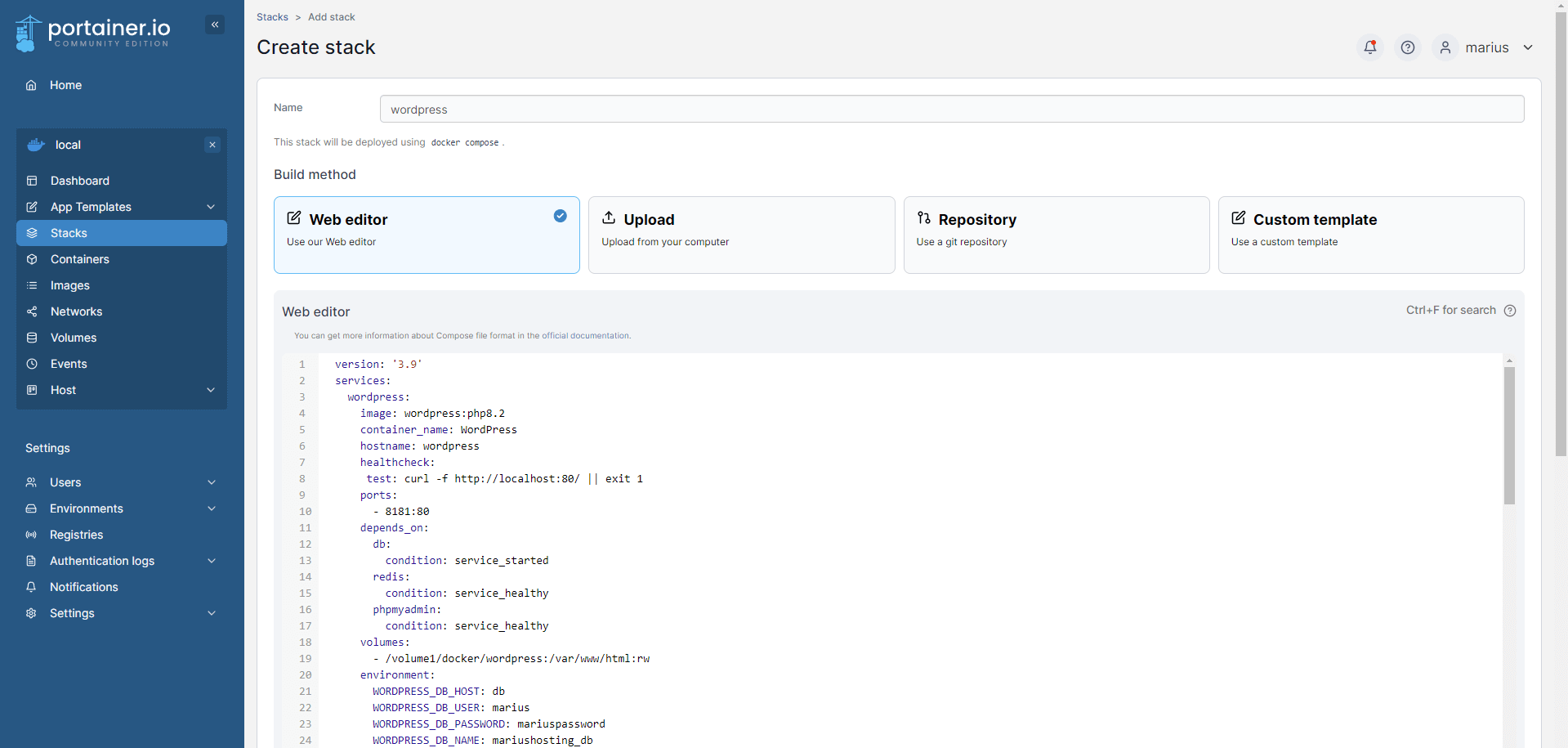The height and width of the screenshot is (748, 1568).
Task: Open the sidebar Notifications link
Action: click(x=122, y=587)
